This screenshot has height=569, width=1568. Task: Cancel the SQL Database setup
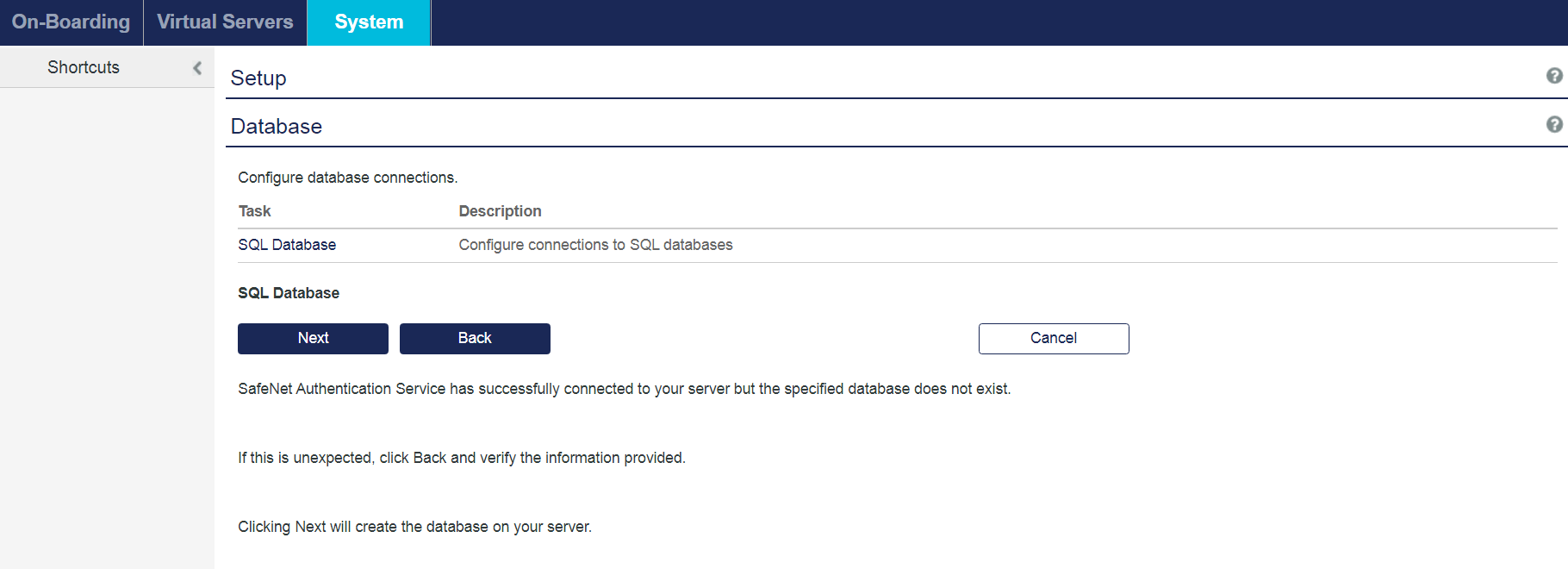coord(1053,338)
